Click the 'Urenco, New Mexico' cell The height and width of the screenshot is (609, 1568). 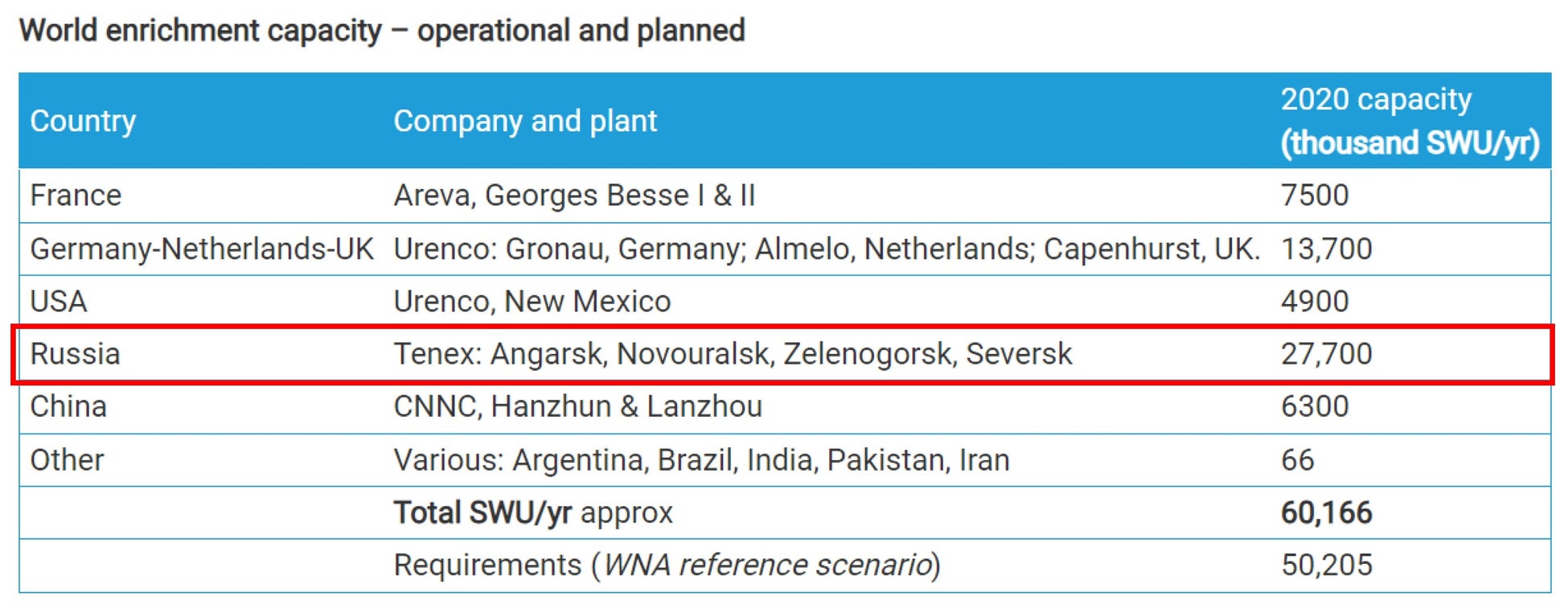click(x=532, y=302)
